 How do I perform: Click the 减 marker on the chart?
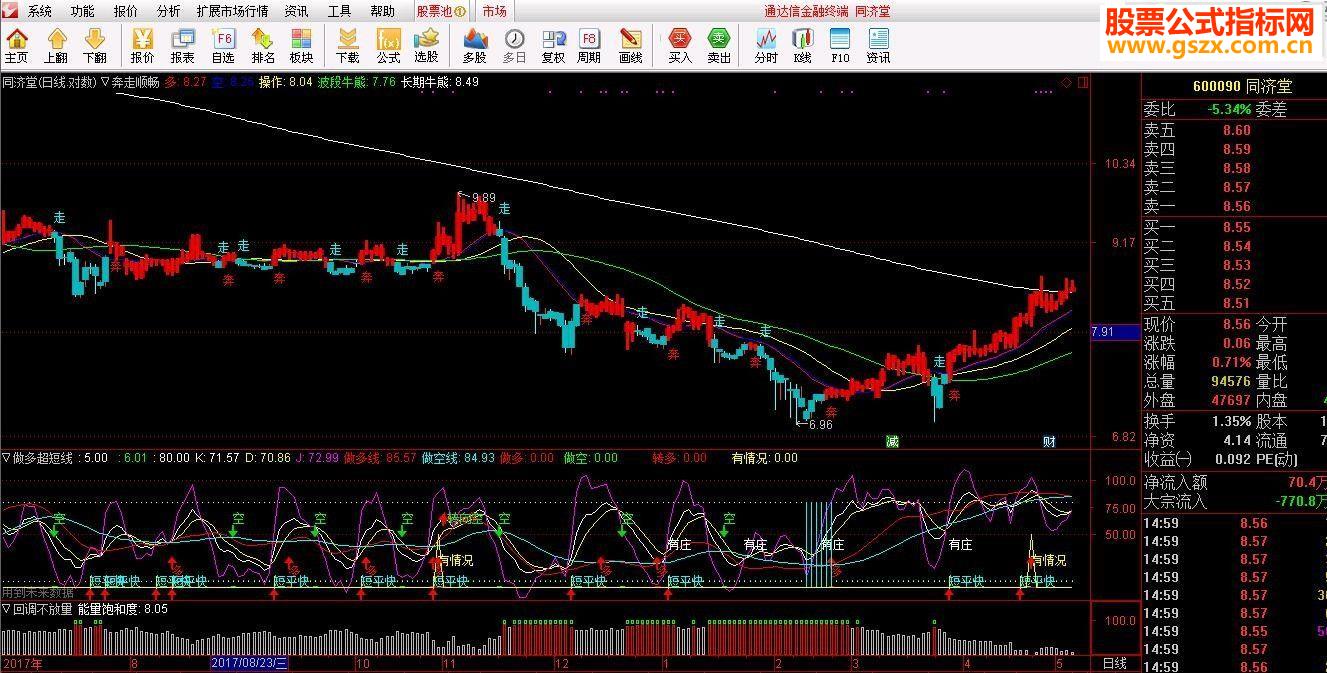point(892,441)
